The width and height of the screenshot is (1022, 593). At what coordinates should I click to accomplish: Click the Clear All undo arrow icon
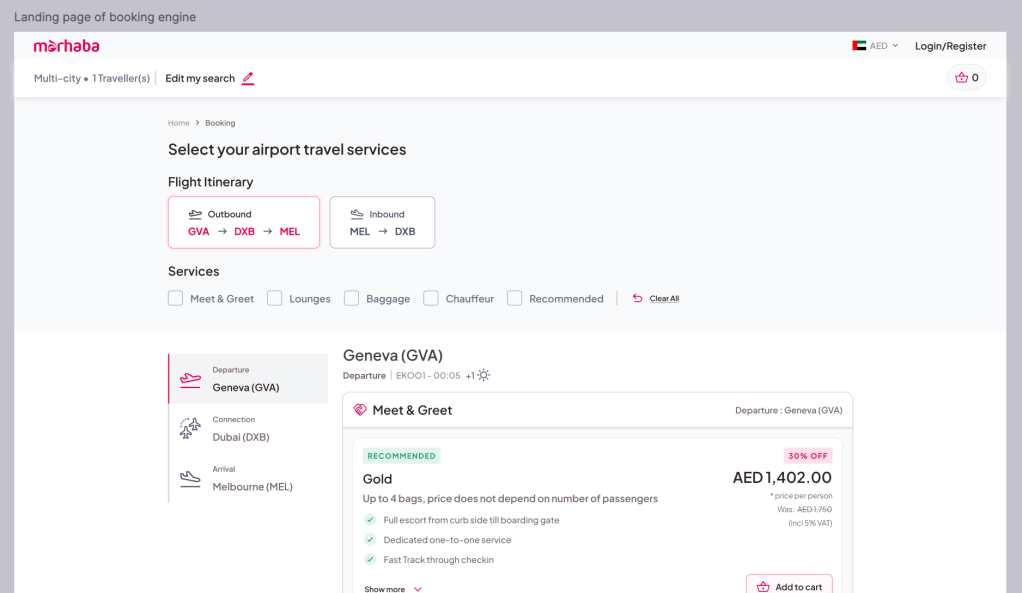click(637, 299)
